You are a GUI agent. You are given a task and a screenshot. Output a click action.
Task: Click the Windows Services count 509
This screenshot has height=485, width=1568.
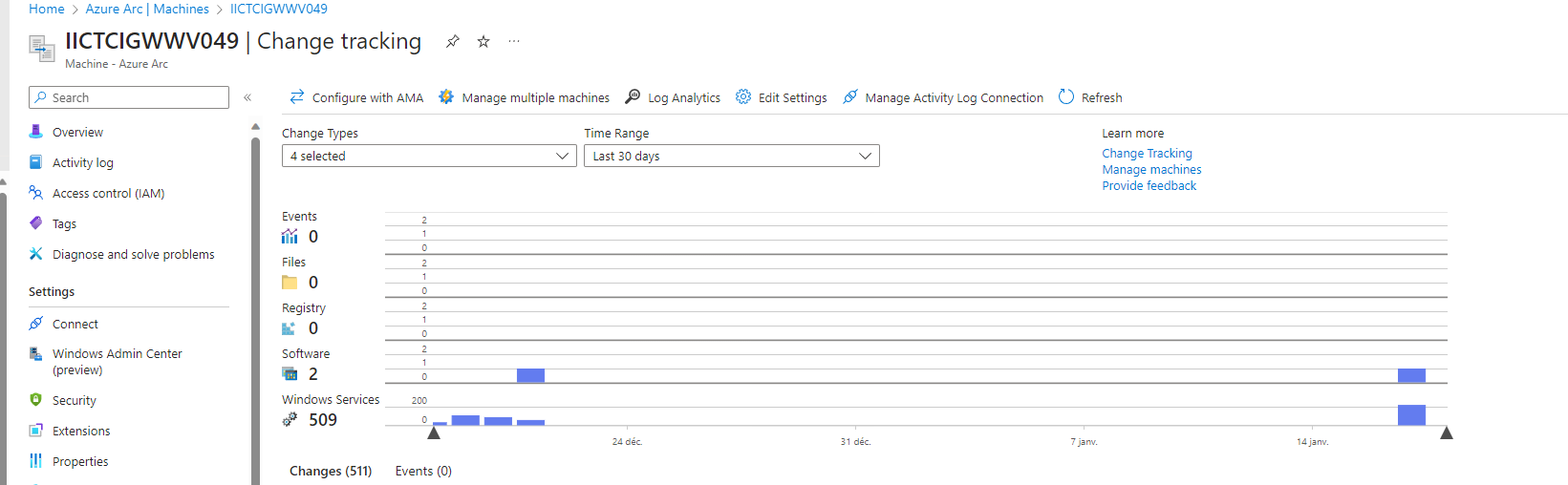coord(323,419)
